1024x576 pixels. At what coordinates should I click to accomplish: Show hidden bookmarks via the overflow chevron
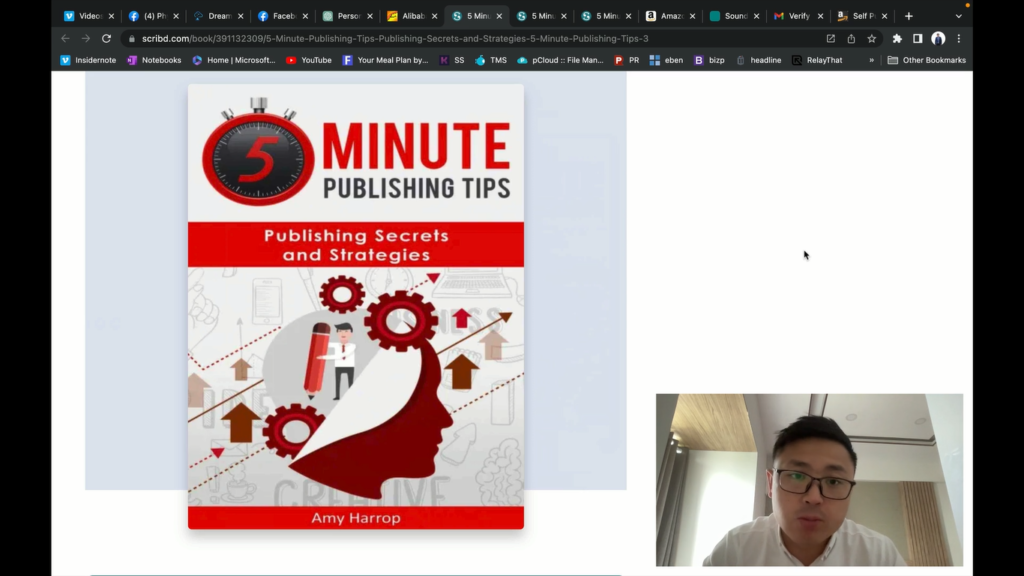[871, 60]
